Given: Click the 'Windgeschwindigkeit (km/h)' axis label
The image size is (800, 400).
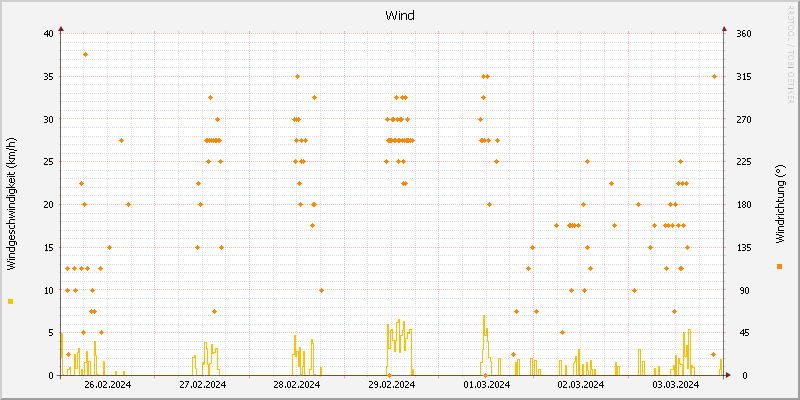Looking at the screenshot, I should [x=12, y=204].
